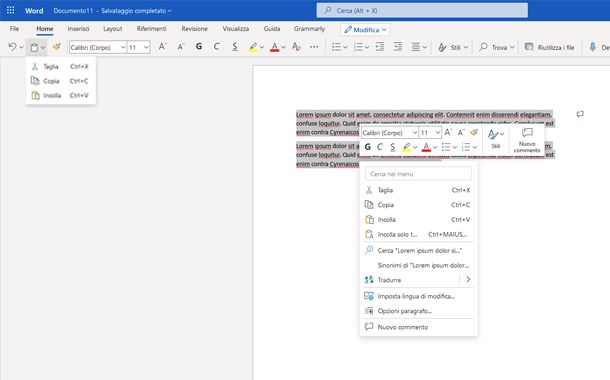Increase indent in the ribbon
This screenshot has height=380, width=610.
click(398, 47)
